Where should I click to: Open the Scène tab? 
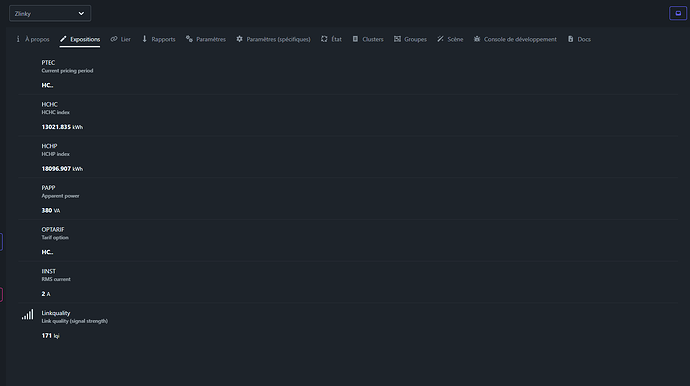450,39
